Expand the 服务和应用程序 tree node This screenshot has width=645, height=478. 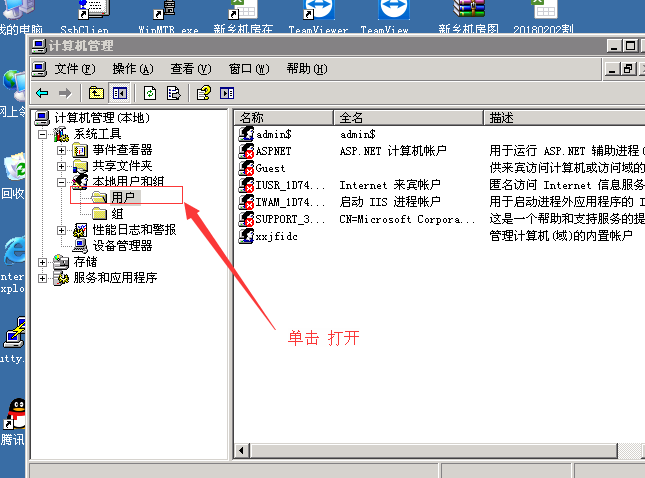coord(42,278)
